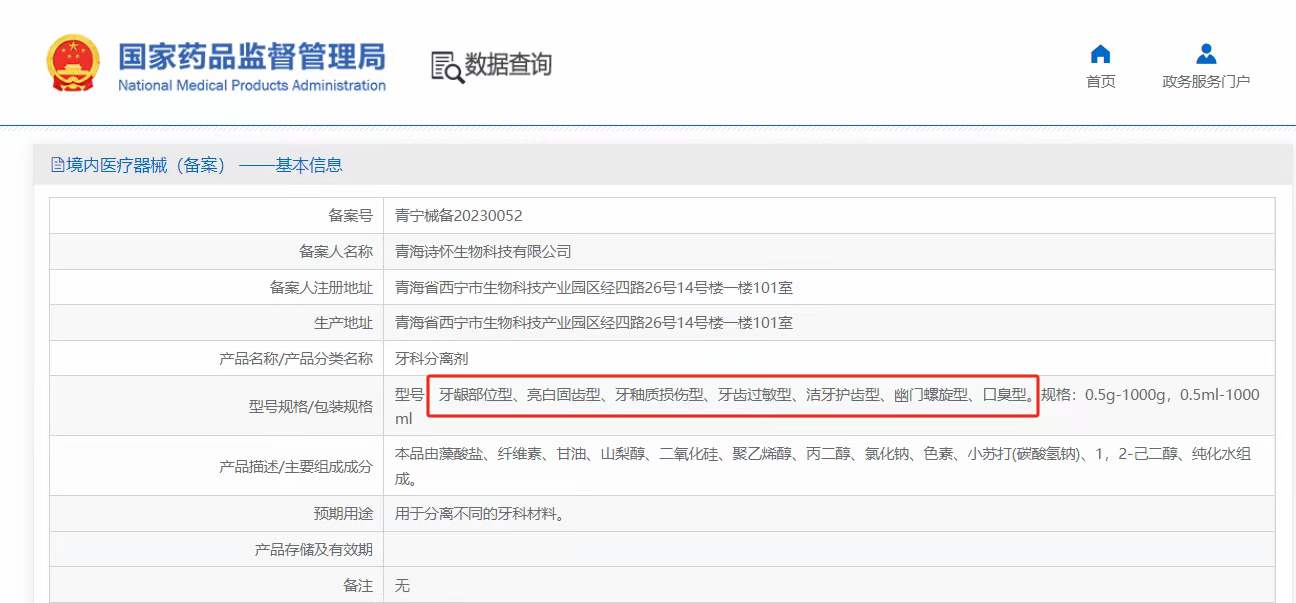Select the 产品存储及有效期 label
This screenshot has height=603, width=1296.
tap(314, 550)
